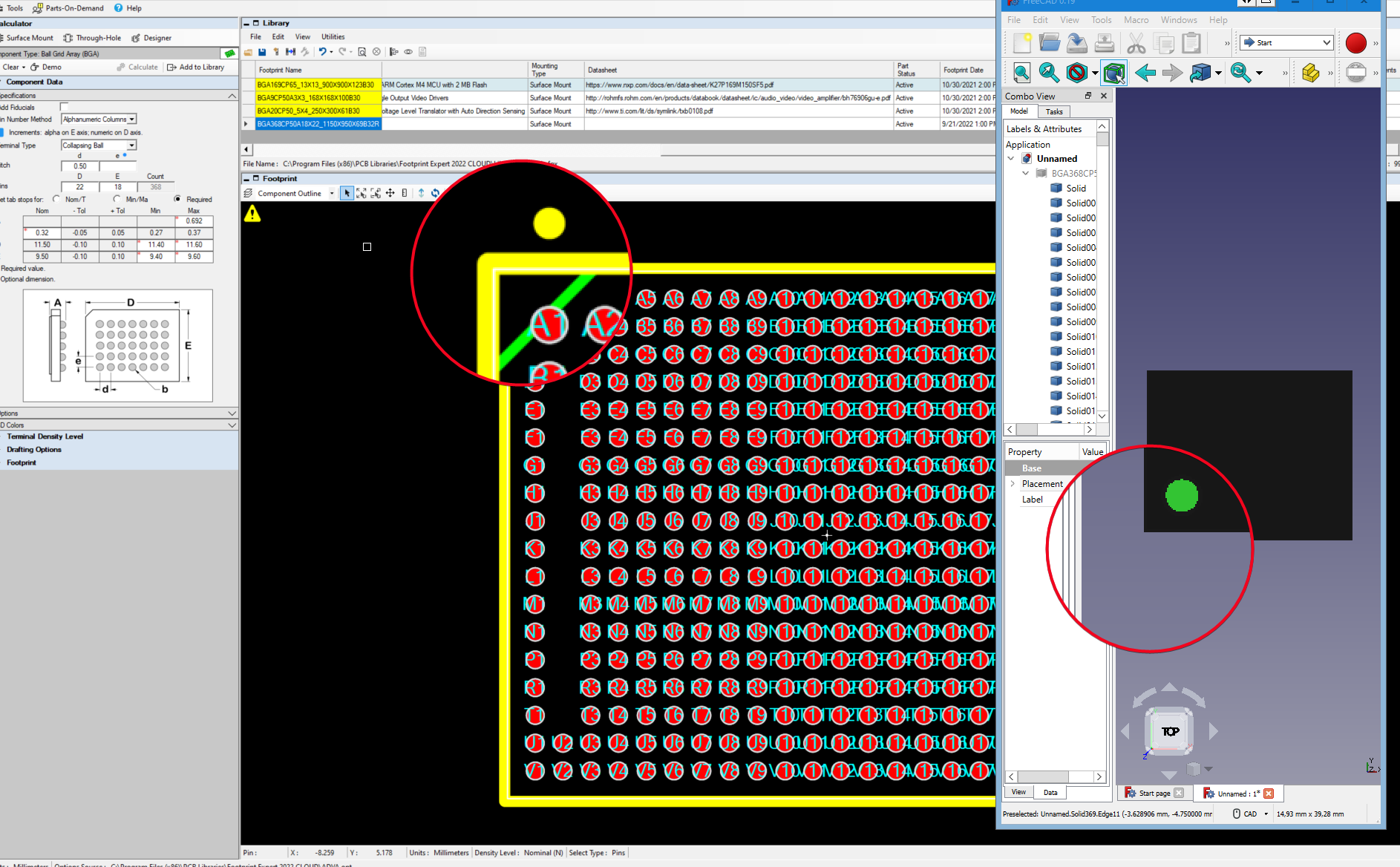Click FreeCAD link/go-to cube icon

pos(1200,73)
